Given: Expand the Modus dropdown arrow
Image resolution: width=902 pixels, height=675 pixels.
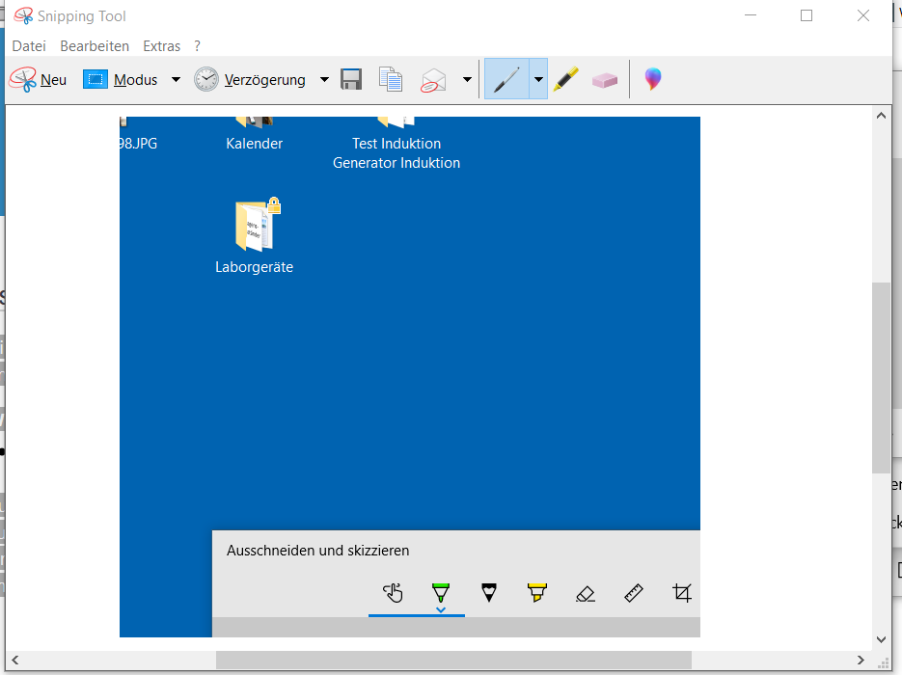Looking at the screenshot, I should tap(176, 80).
